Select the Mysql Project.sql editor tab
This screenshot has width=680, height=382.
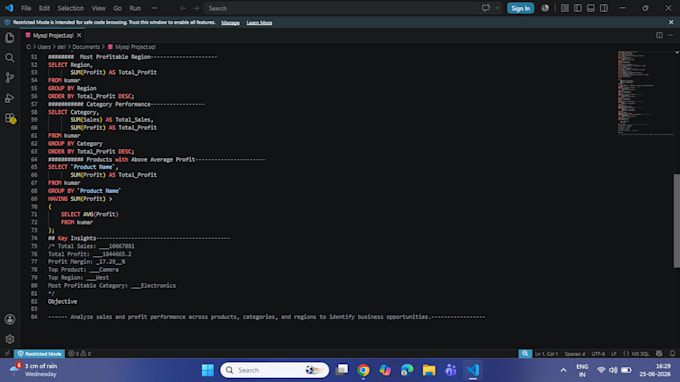[53, 35]
